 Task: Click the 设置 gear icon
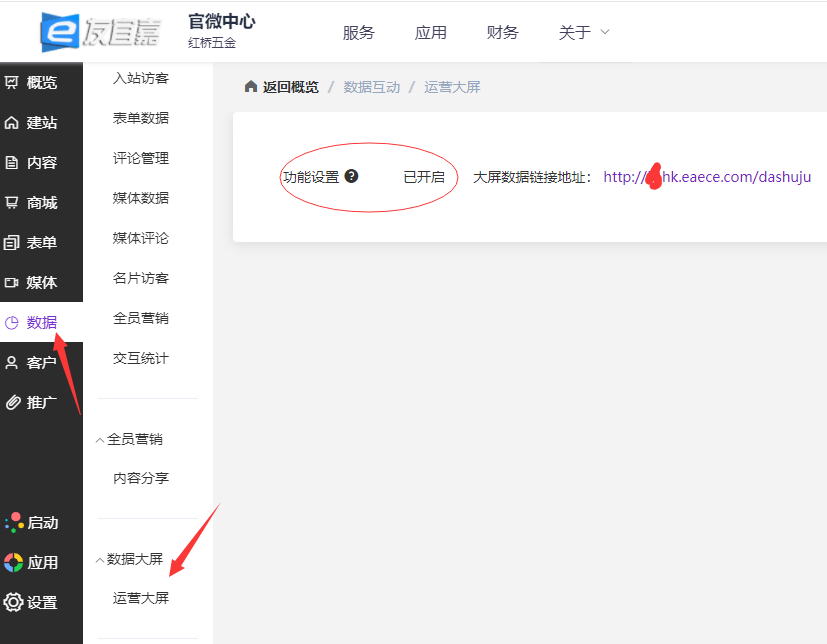13,602
